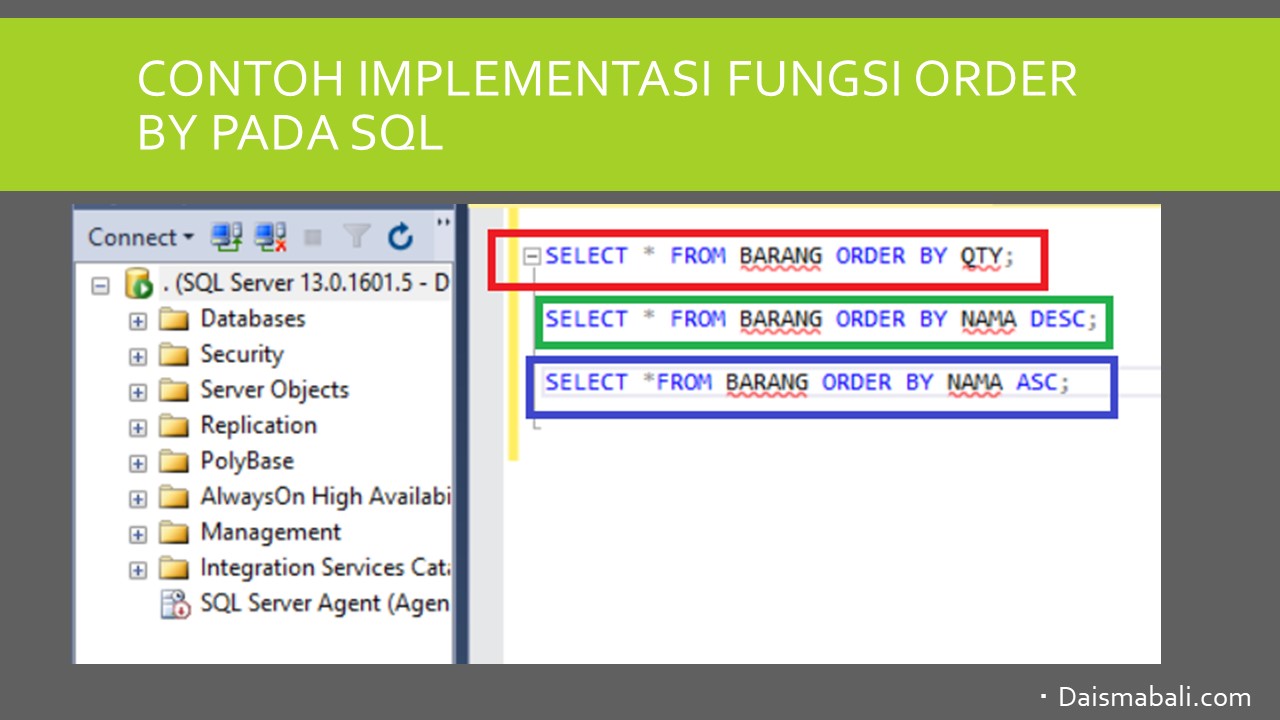Select the Server Objects tree item
This screenshot has height=720, width=1280.
point(274,390)
